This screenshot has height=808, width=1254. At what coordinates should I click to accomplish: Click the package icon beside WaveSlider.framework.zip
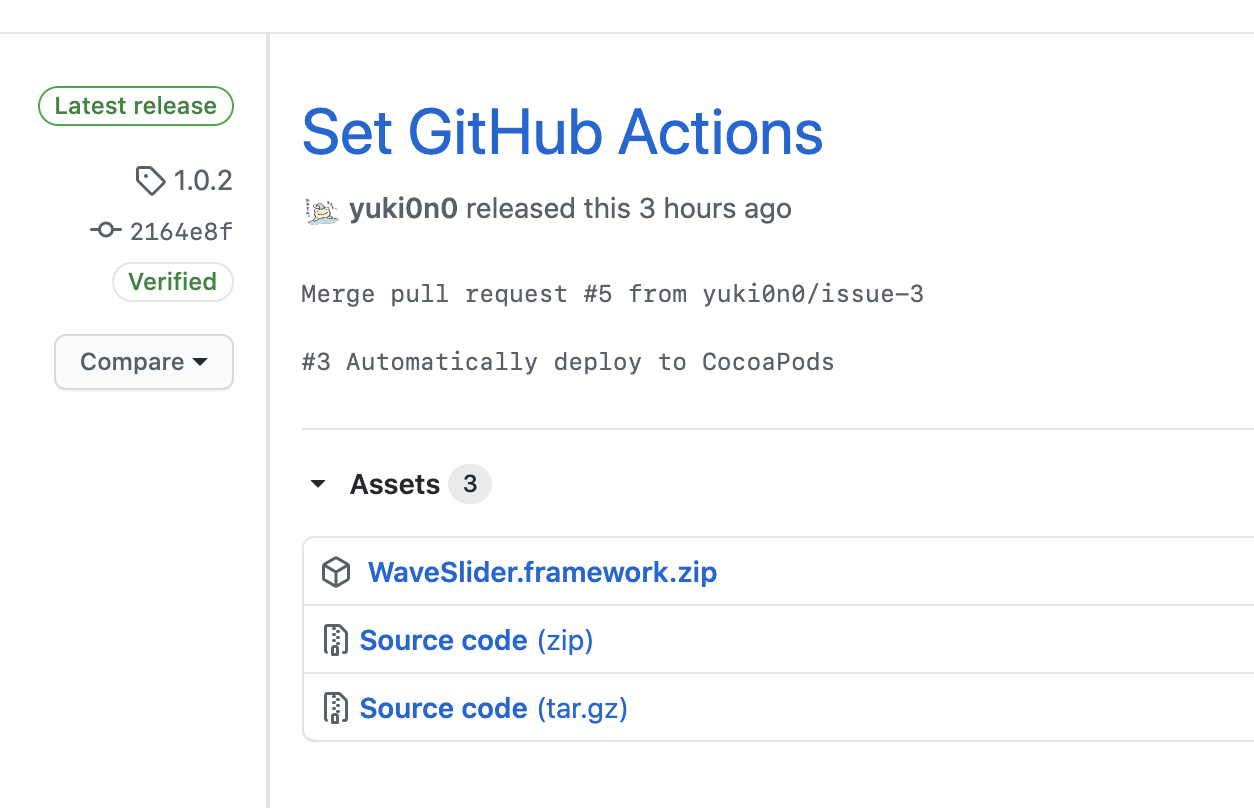[x=336, y=573]
